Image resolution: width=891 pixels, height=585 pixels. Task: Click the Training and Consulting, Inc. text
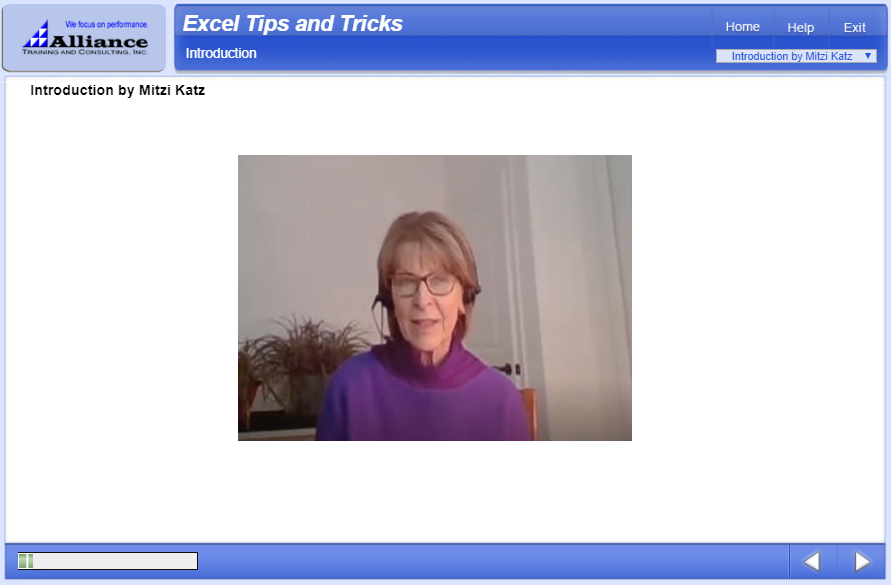(85, 52)
